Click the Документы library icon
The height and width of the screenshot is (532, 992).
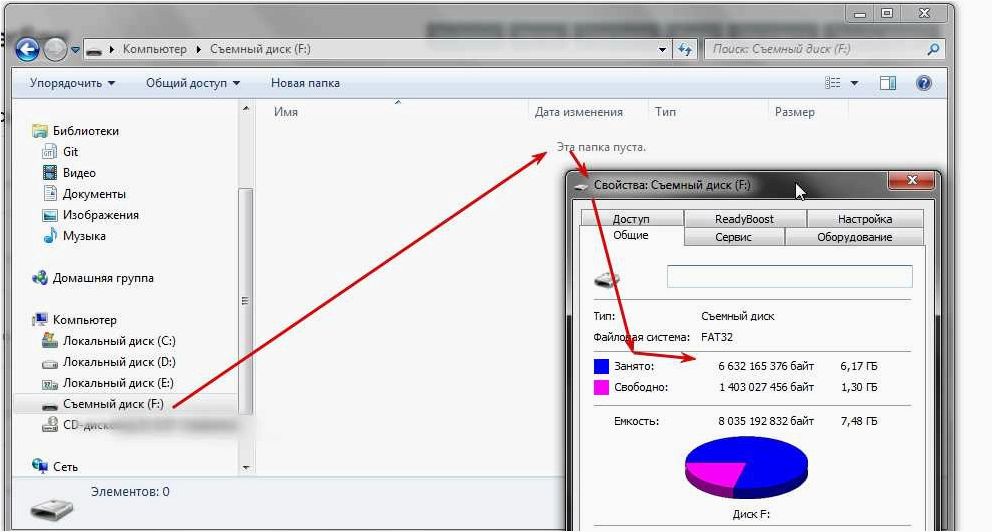49,194
